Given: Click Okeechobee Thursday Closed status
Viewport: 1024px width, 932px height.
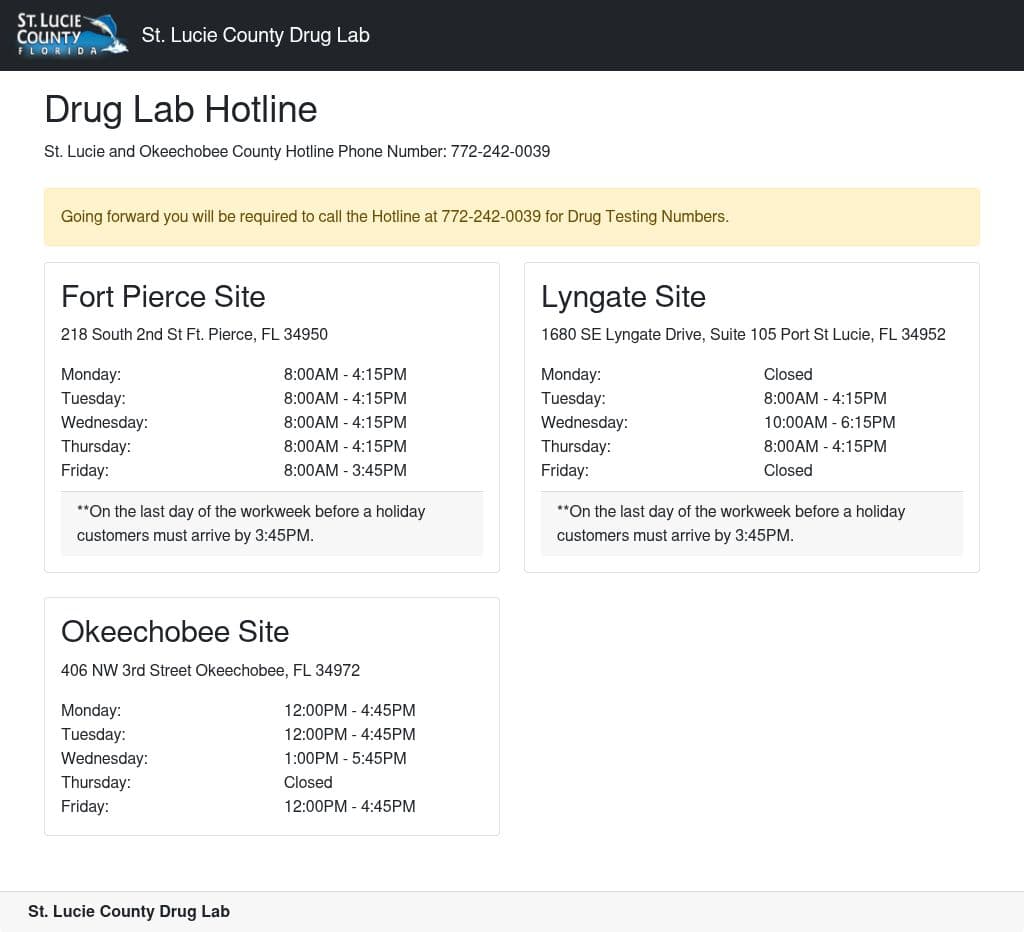Looking at the screenshot, I should [307, 782].
